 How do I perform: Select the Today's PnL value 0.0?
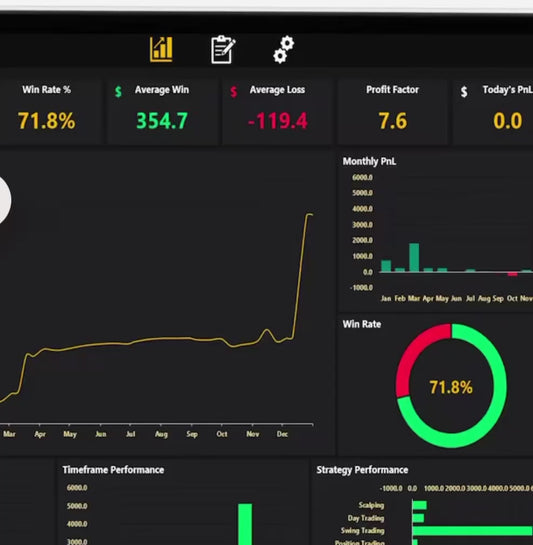pos(508,121)
